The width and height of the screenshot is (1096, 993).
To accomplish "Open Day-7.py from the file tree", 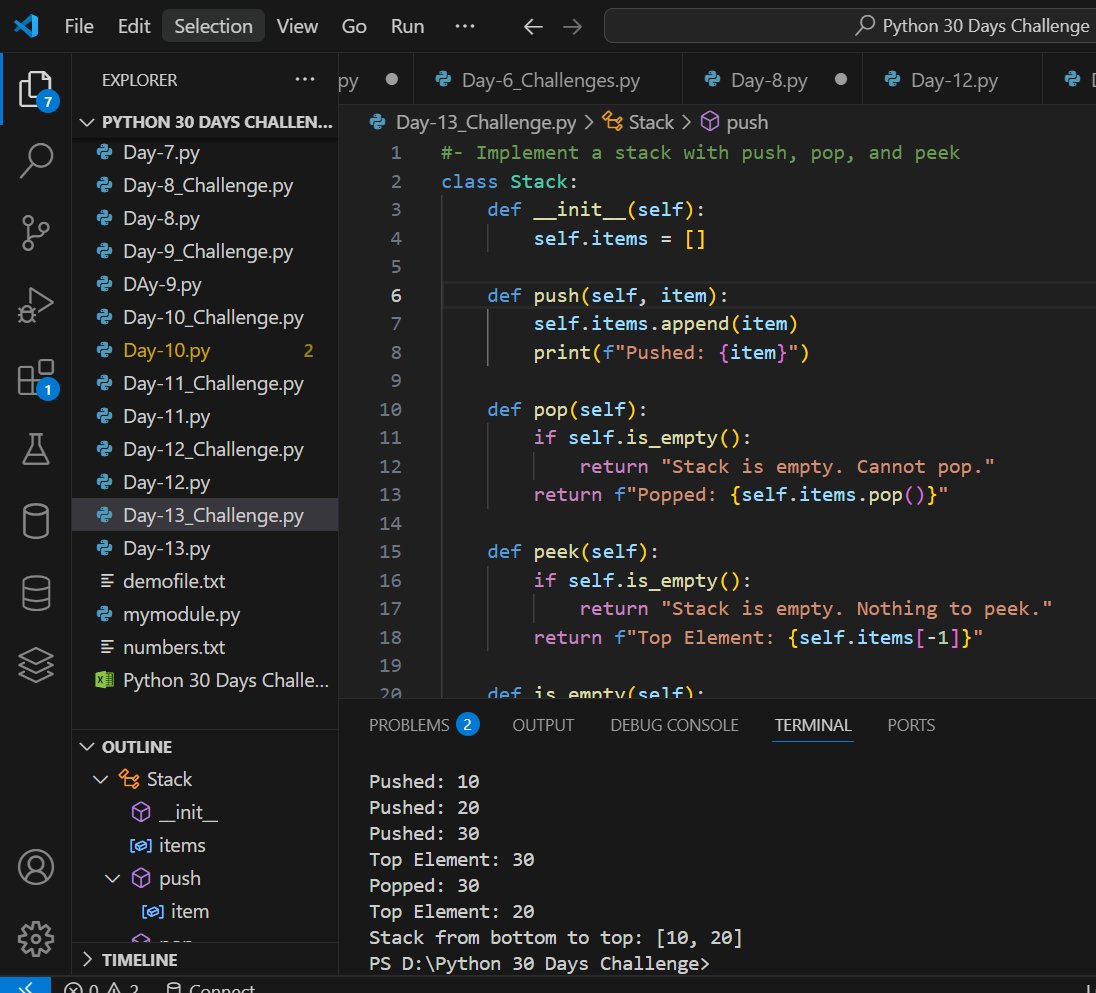I will (x=206, y=152).
